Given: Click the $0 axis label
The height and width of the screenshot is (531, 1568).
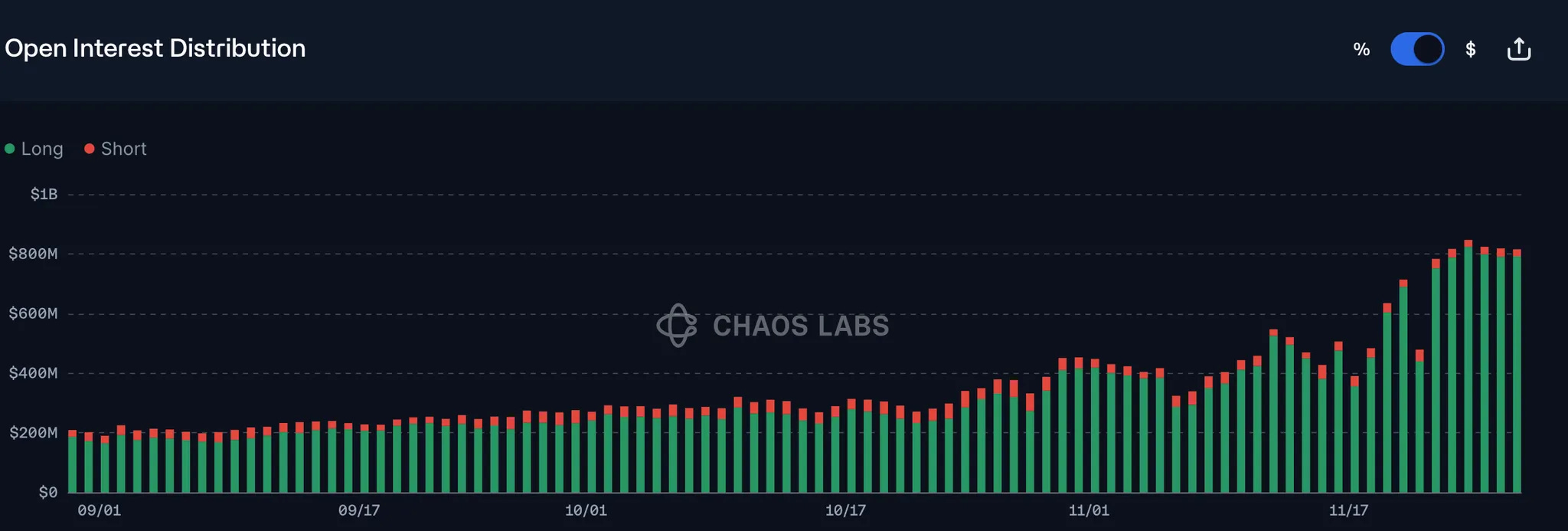Looking at the screenshot, I should click(x=47, y=492).
